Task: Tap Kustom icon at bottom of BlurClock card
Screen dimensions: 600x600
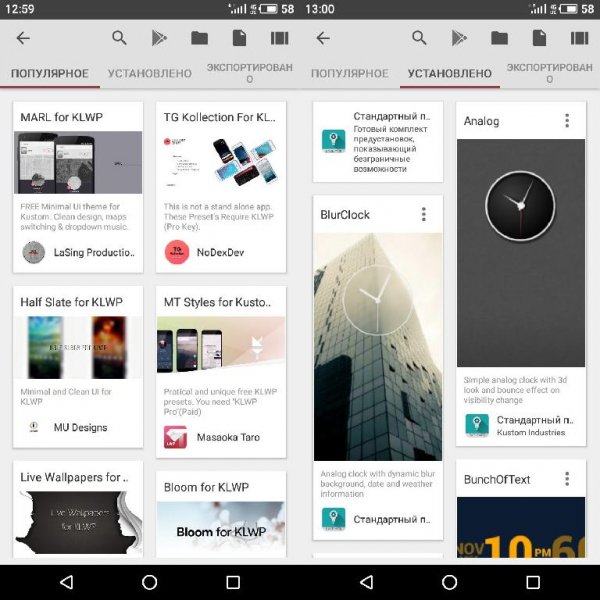Action: click(x=333, y=519)
